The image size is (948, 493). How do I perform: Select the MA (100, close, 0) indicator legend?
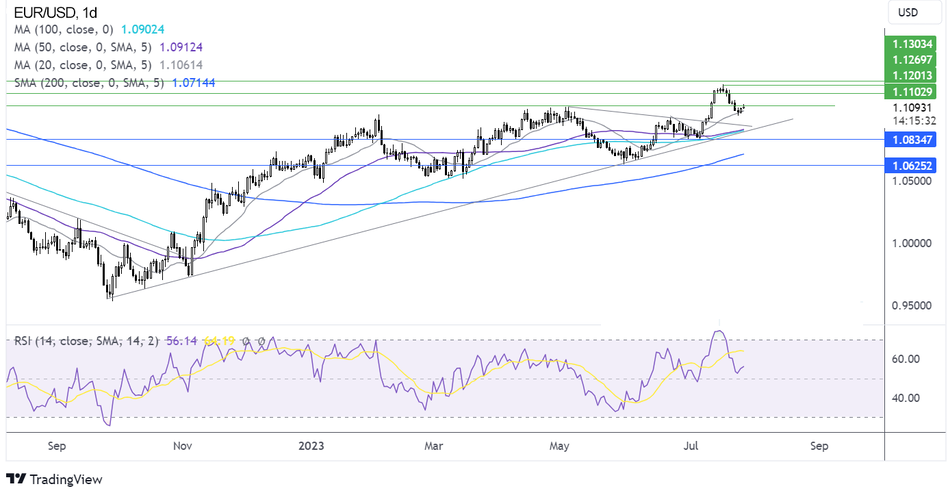63,30
